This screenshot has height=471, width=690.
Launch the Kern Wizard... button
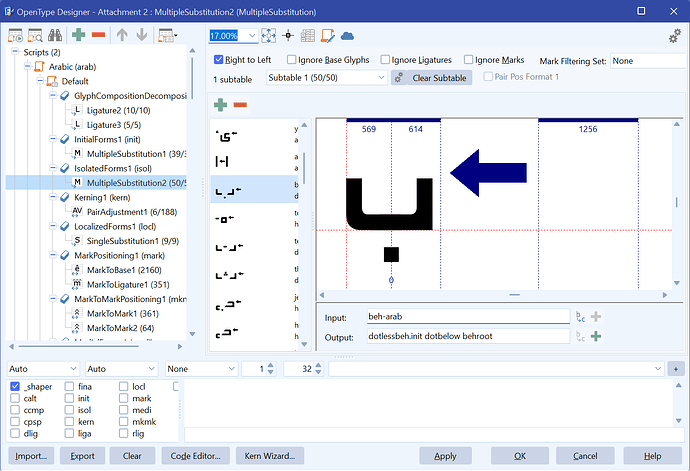tap(270, 456)
